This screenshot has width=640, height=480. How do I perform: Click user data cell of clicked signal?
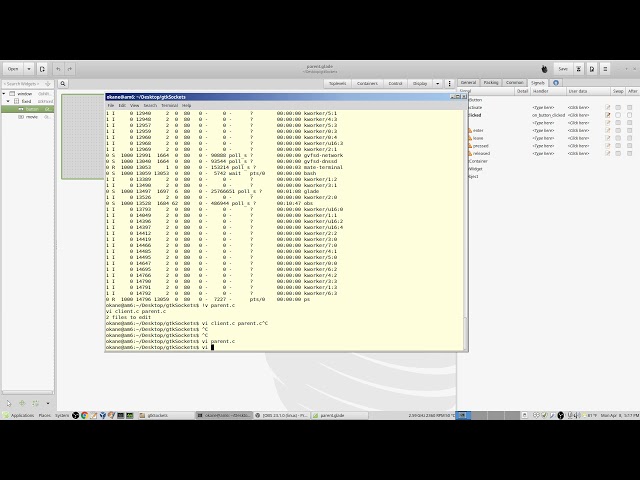[578, 115]
